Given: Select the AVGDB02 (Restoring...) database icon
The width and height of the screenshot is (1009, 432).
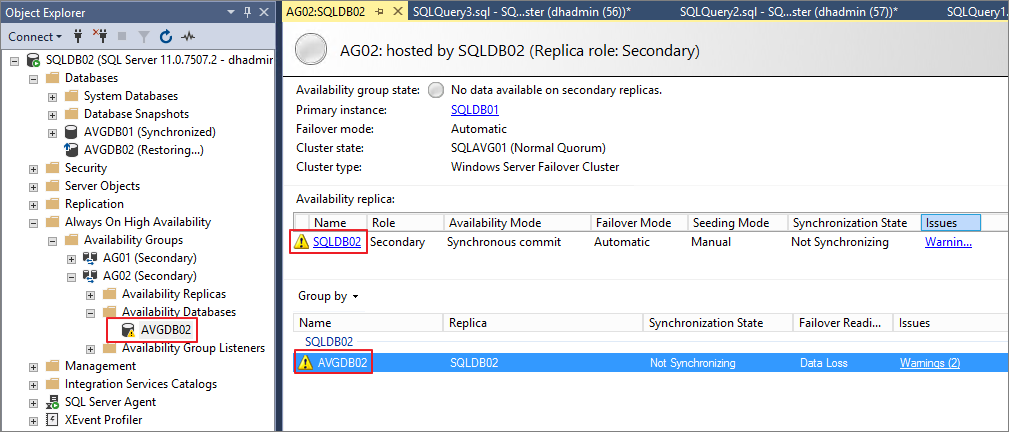Looking at the screenshot, I should click(71, 150).
